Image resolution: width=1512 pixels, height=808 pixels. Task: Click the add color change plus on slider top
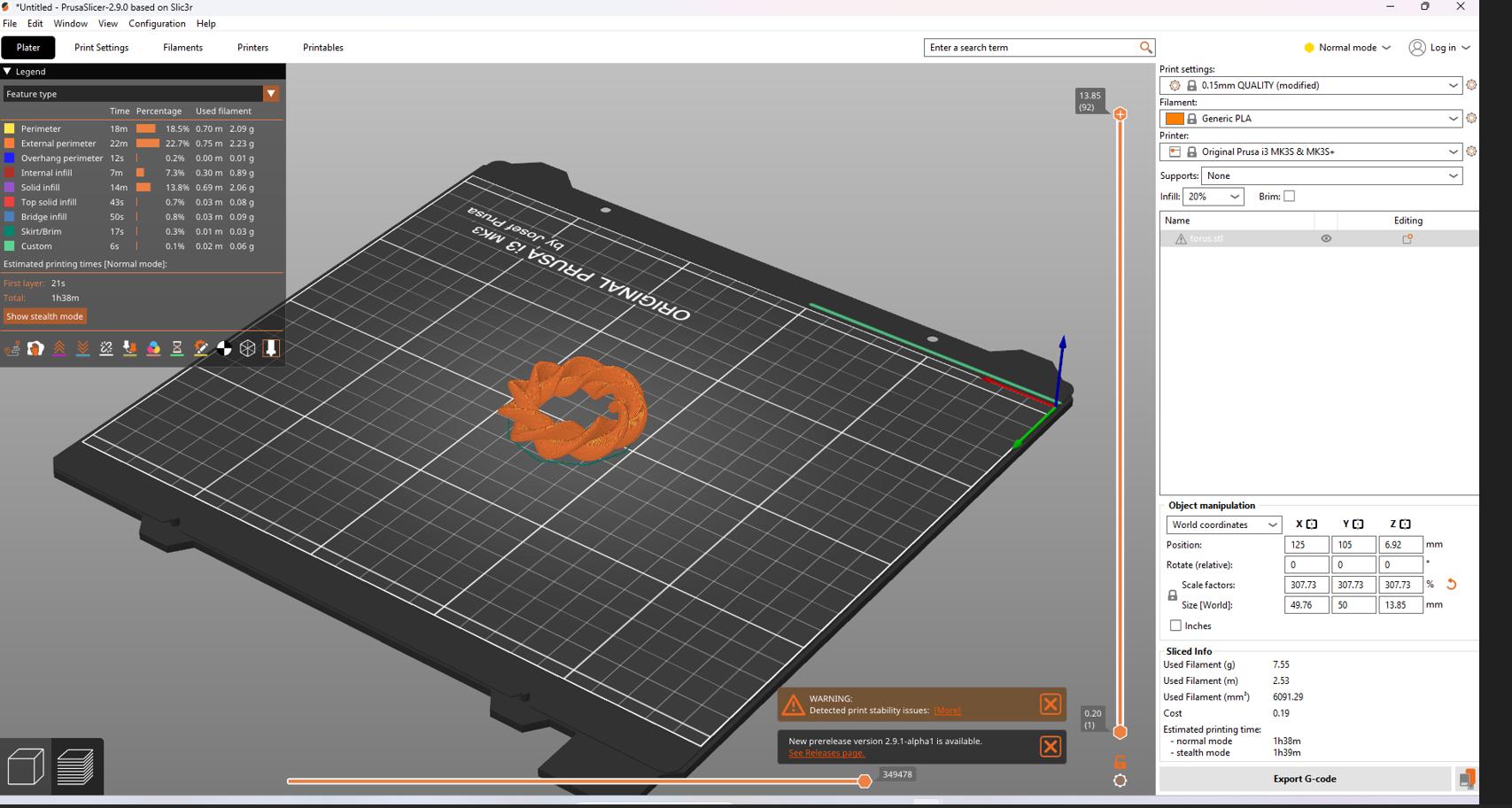point(1120,114)
